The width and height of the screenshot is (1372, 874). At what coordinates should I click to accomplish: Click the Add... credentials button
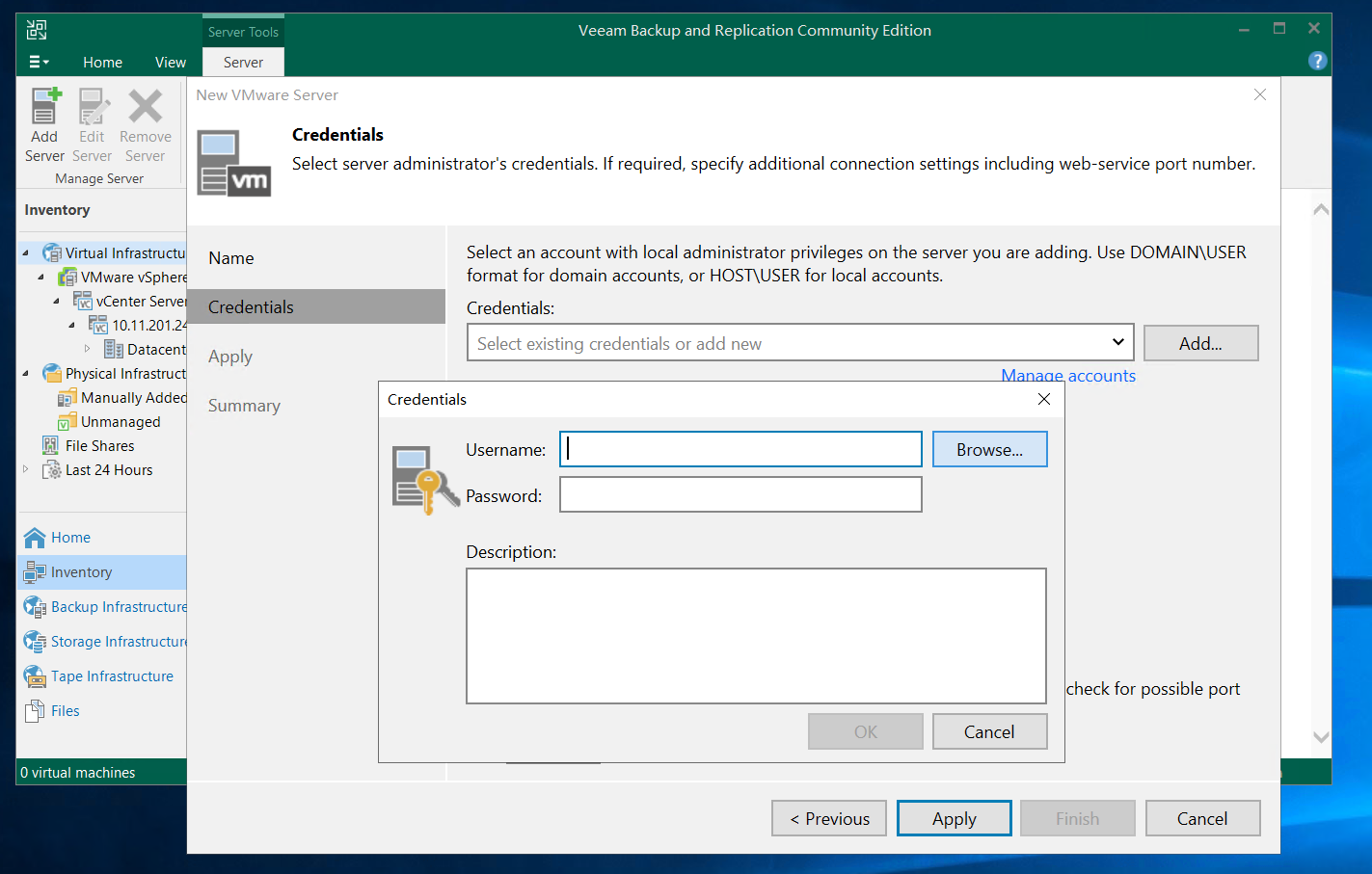1200,343
